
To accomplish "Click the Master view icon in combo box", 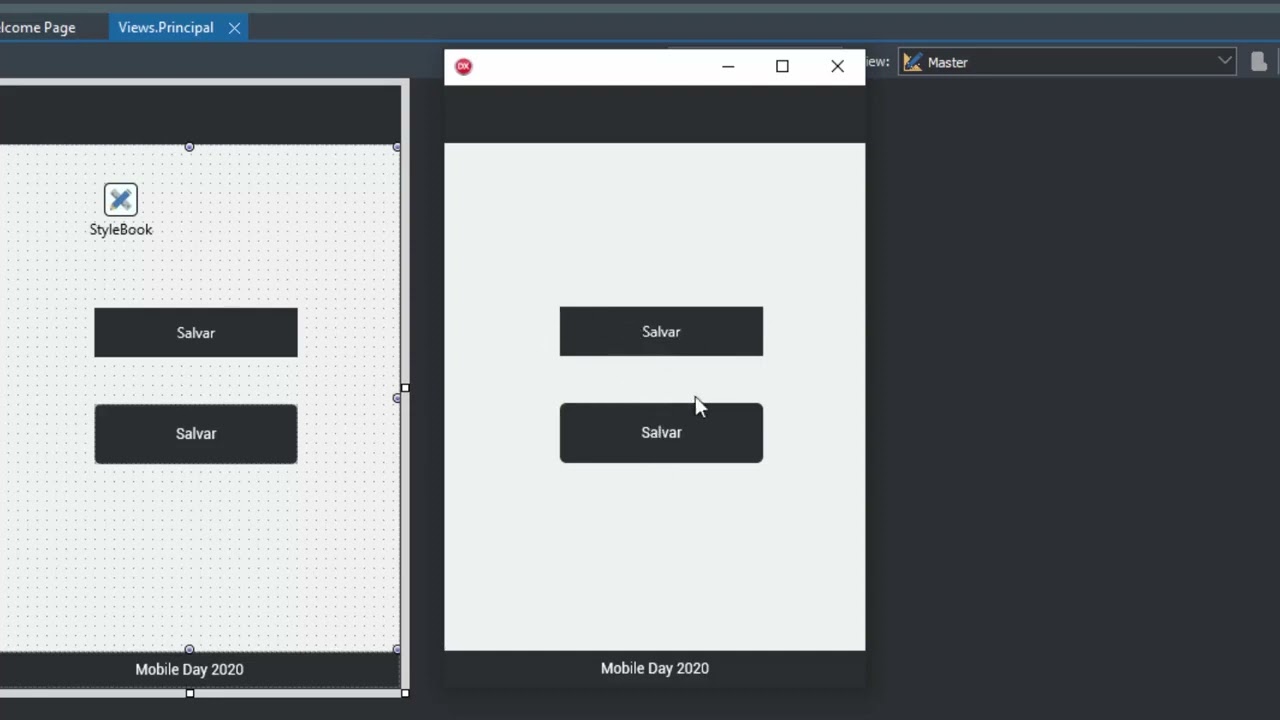I will tap(912, 62).
